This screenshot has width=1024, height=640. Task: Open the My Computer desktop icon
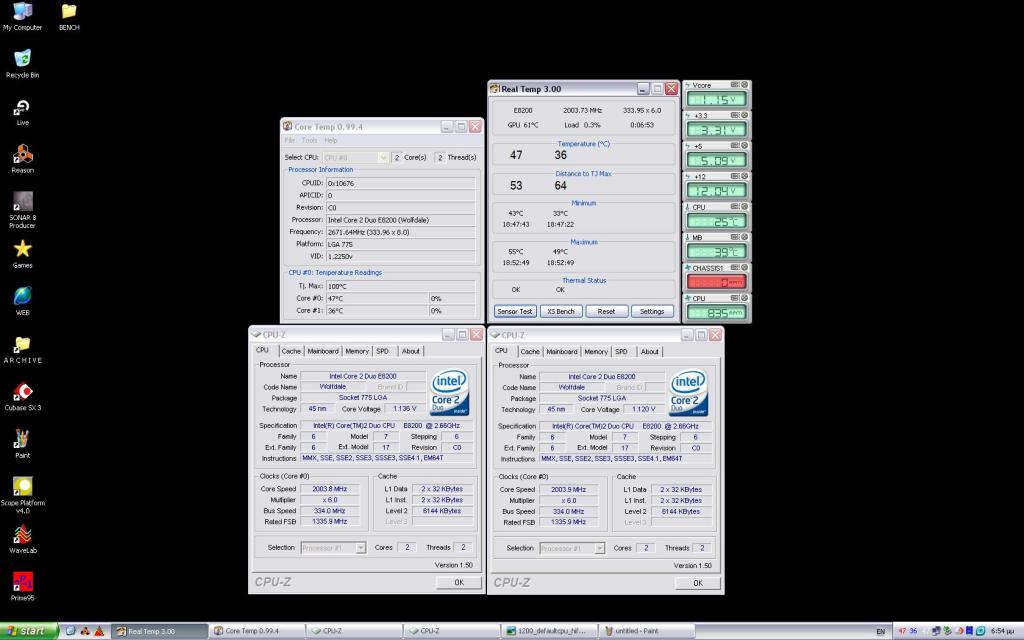(22, 17)
